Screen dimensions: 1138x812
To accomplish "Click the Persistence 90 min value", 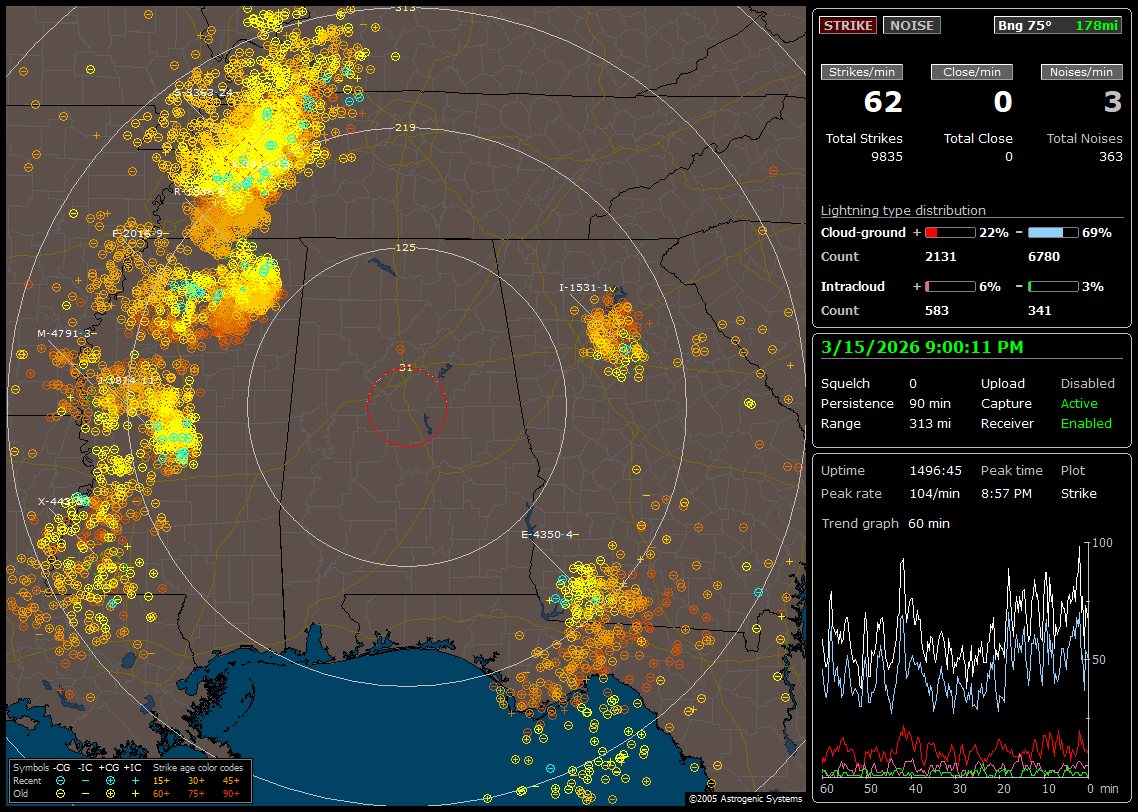I will tap(929, 403).
